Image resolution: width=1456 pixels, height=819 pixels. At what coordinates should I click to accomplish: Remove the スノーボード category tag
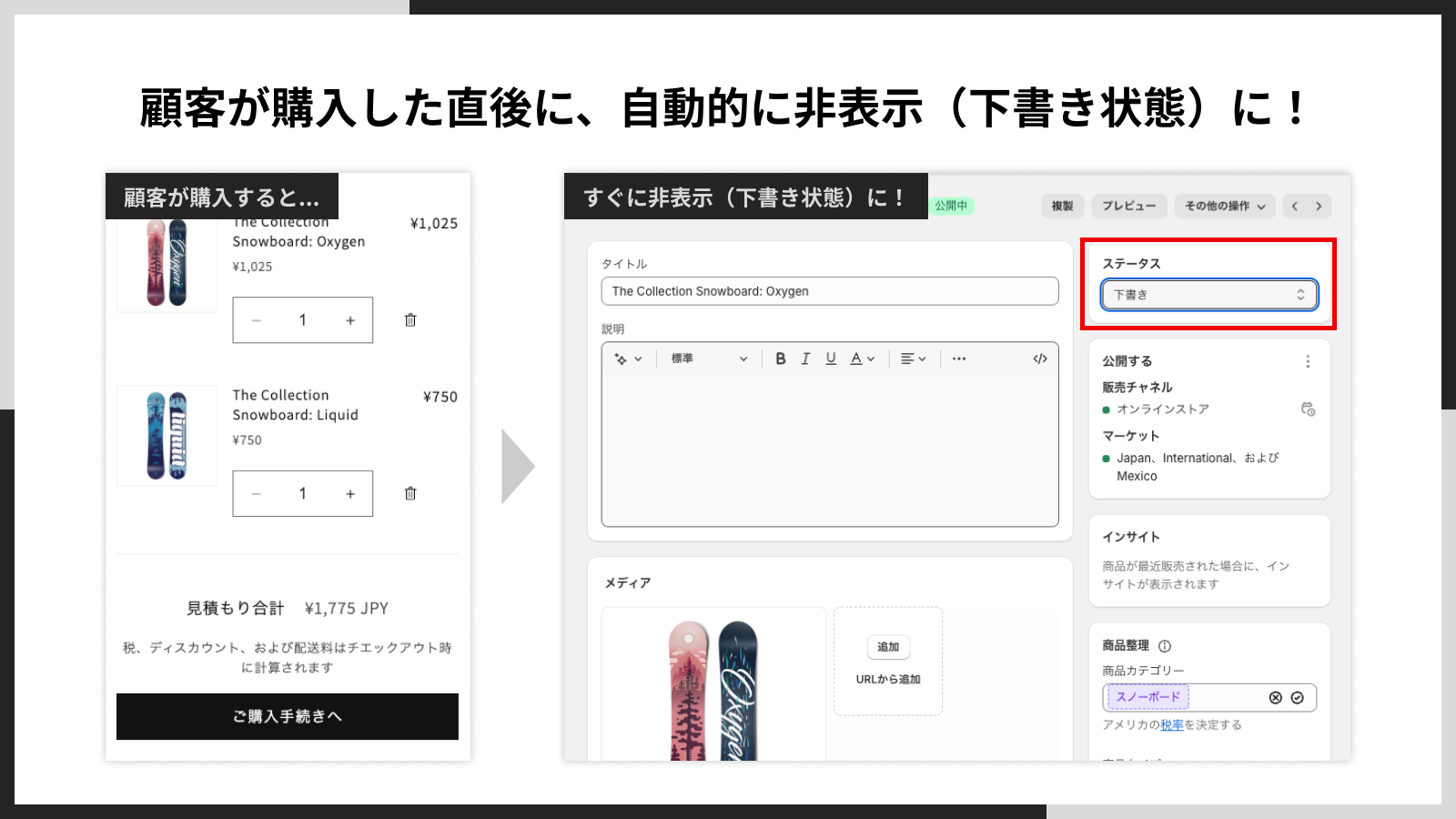click(x=1277, y=697)
